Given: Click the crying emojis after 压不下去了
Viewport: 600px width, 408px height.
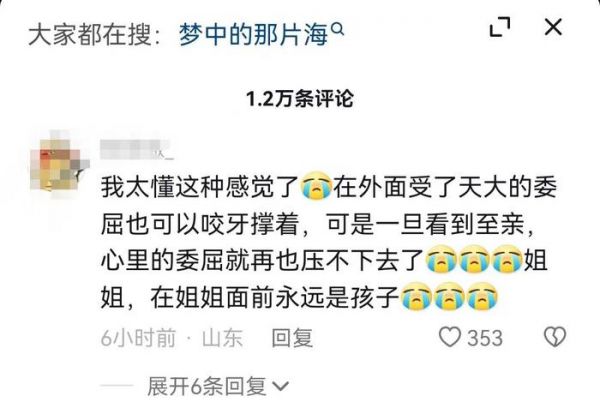Looking at the screenshot, I should (474, 260).
